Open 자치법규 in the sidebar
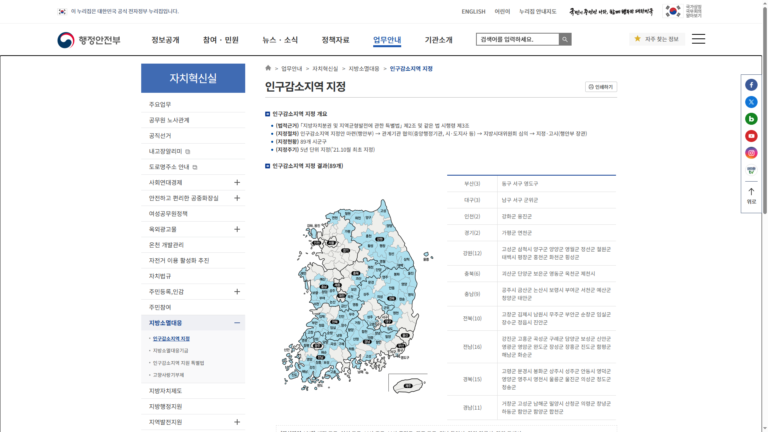This screenshot has height=432, width=768. click(193, 276)
